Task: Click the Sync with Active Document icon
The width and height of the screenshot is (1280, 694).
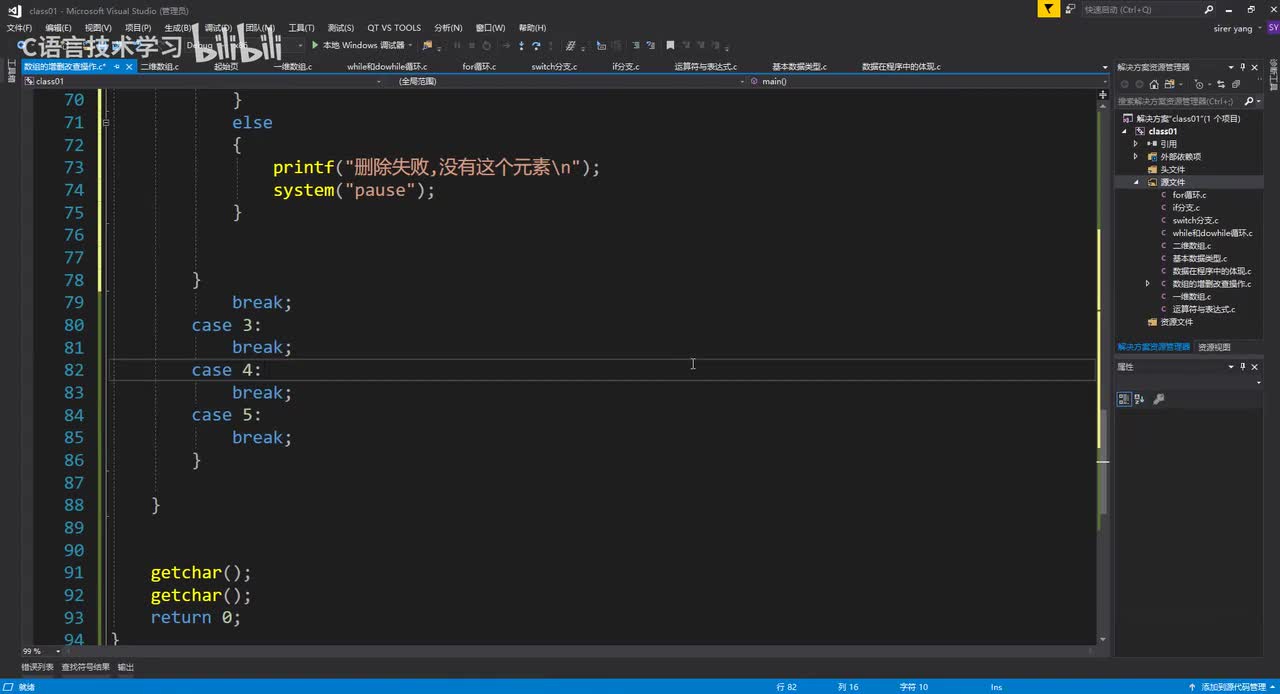Action: point(1220,84)
